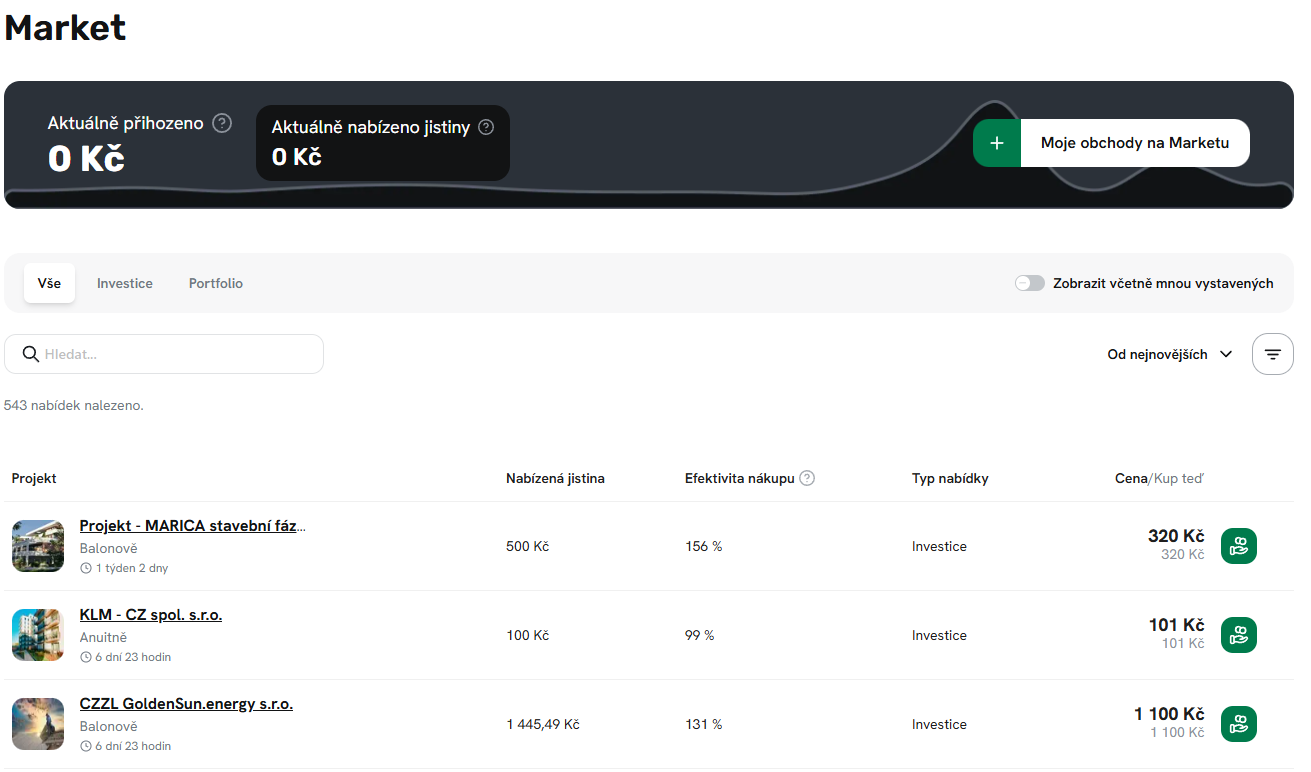Click help icon next to Aktuálně nabízeno jistiny

(x=486, y=127)
